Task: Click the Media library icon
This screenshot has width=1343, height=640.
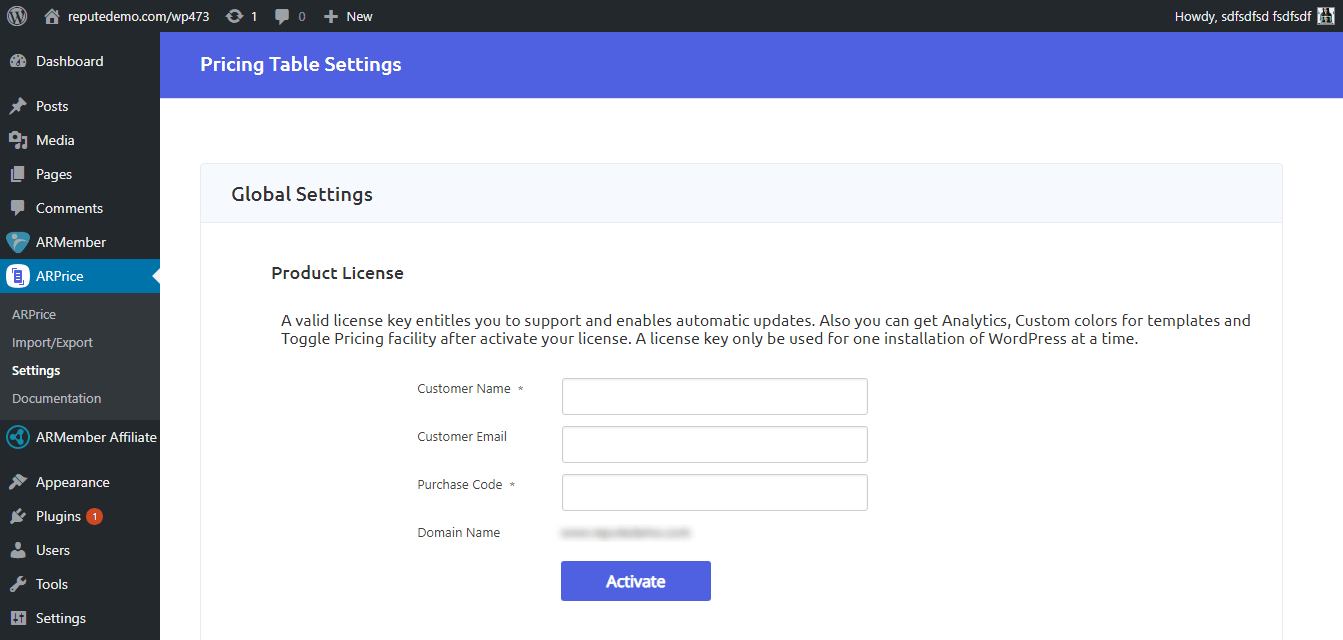Action: coord(18,140)
